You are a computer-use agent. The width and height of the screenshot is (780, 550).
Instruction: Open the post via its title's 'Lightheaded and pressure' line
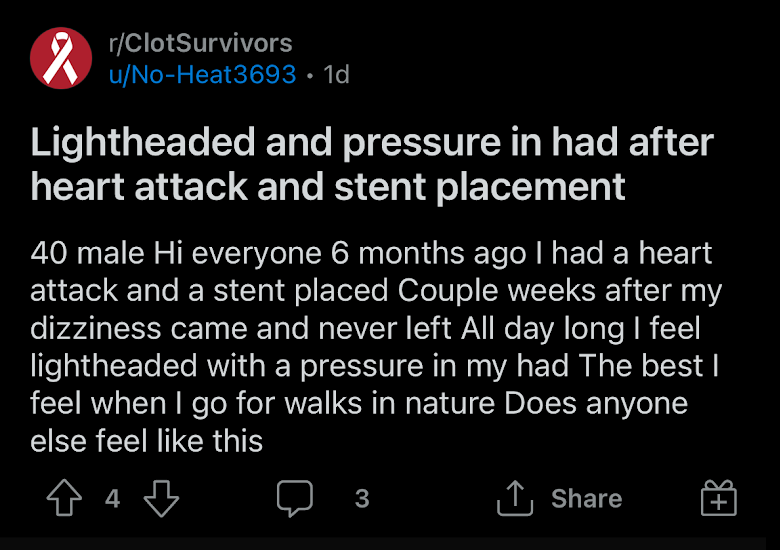click(x=372, y=142)
